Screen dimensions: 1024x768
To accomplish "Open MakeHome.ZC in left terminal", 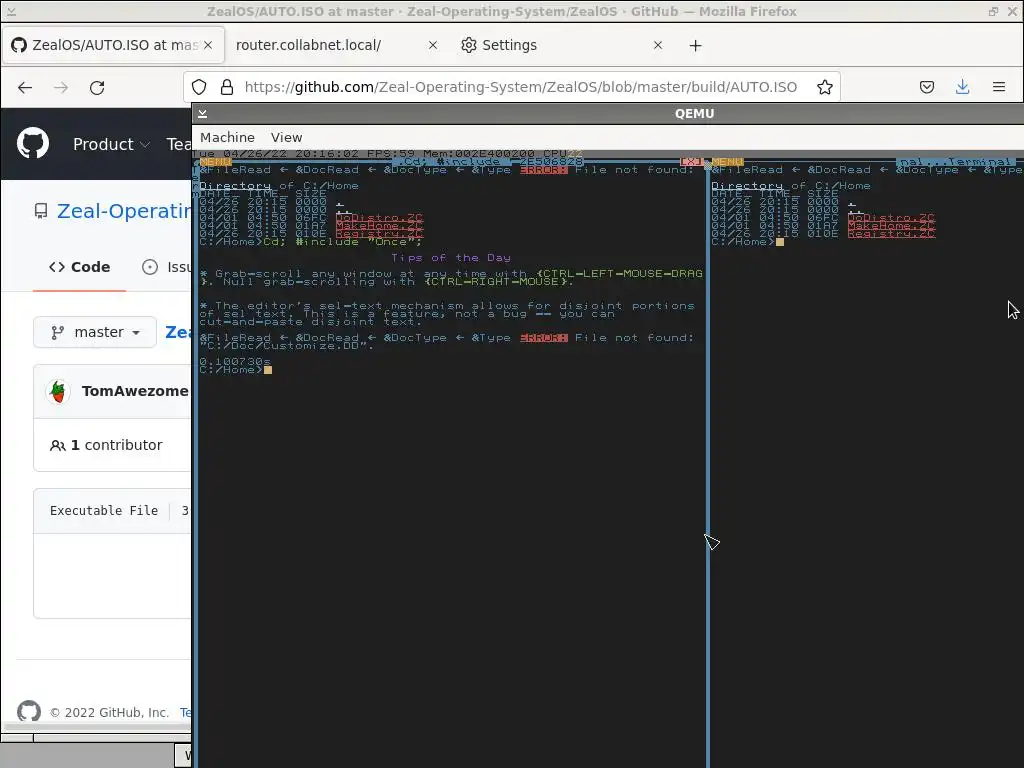I will (x=379, y=225).
